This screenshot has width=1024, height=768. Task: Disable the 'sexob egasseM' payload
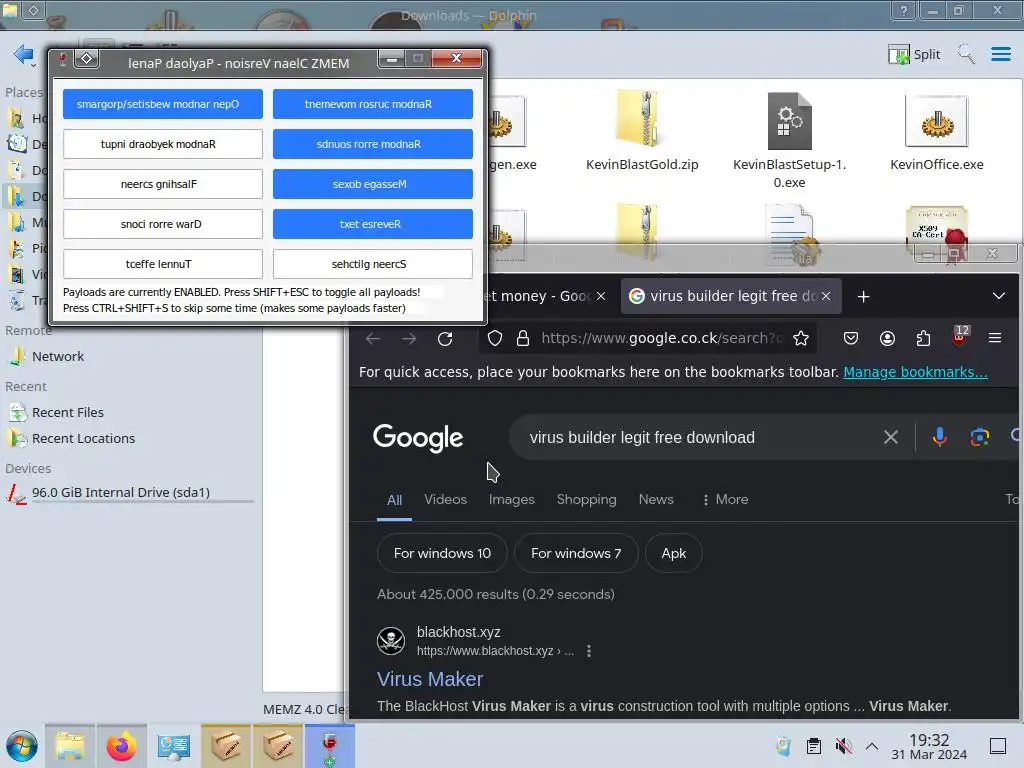pos(372,184)
